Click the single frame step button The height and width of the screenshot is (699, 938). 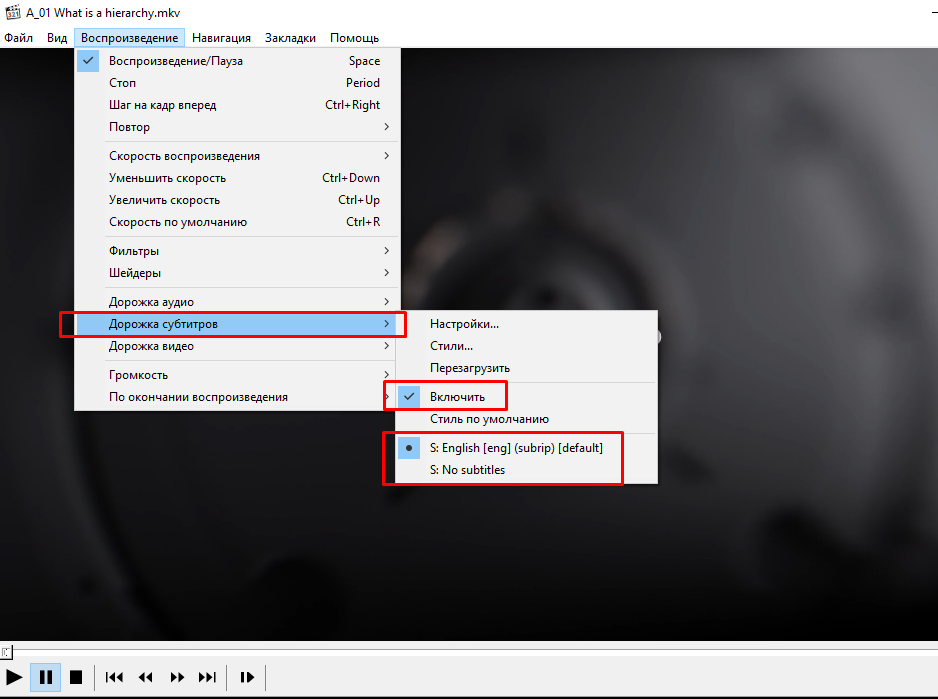coord(247,677)
